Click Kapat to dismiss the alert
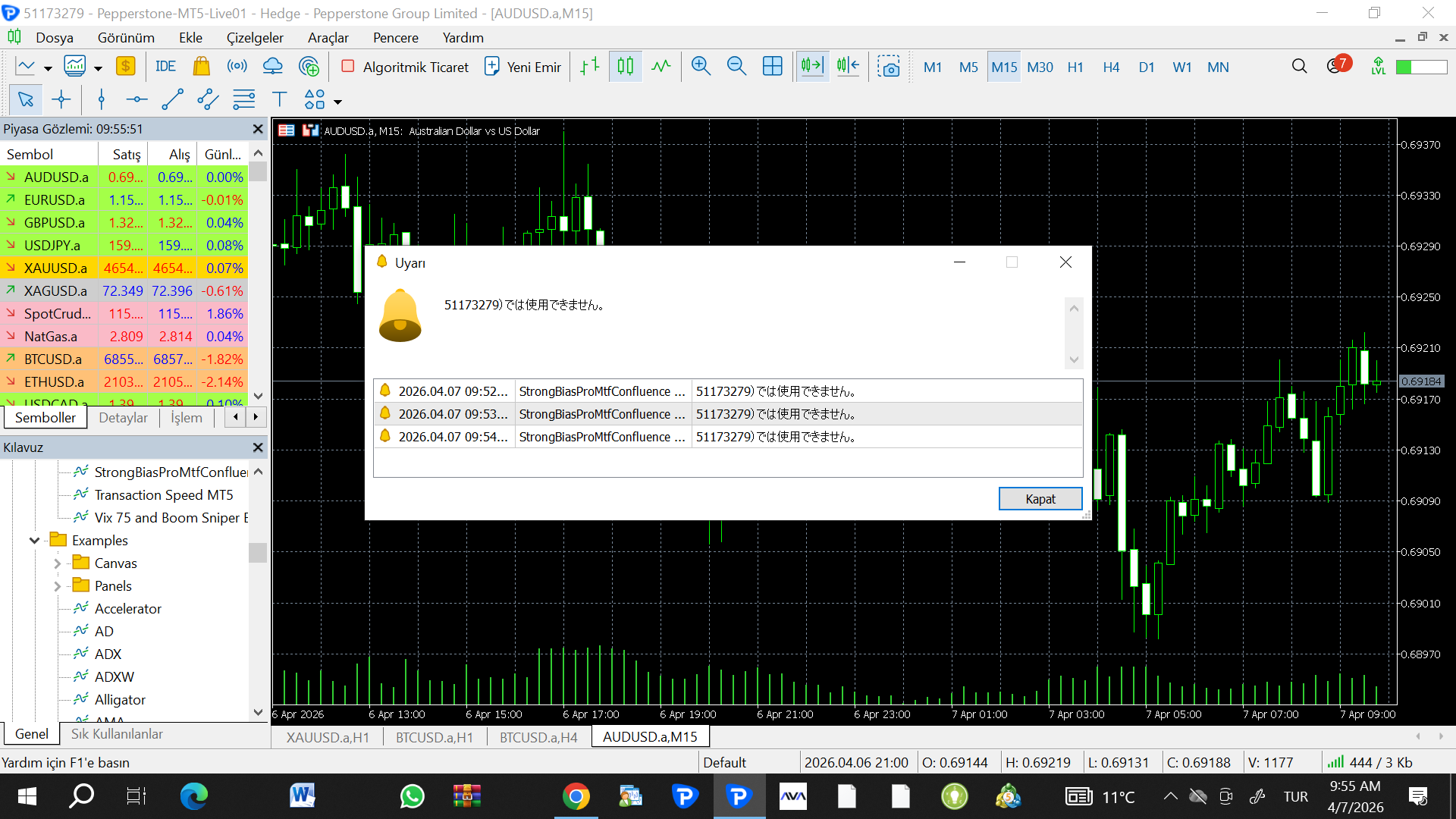 click(1040, 499)
